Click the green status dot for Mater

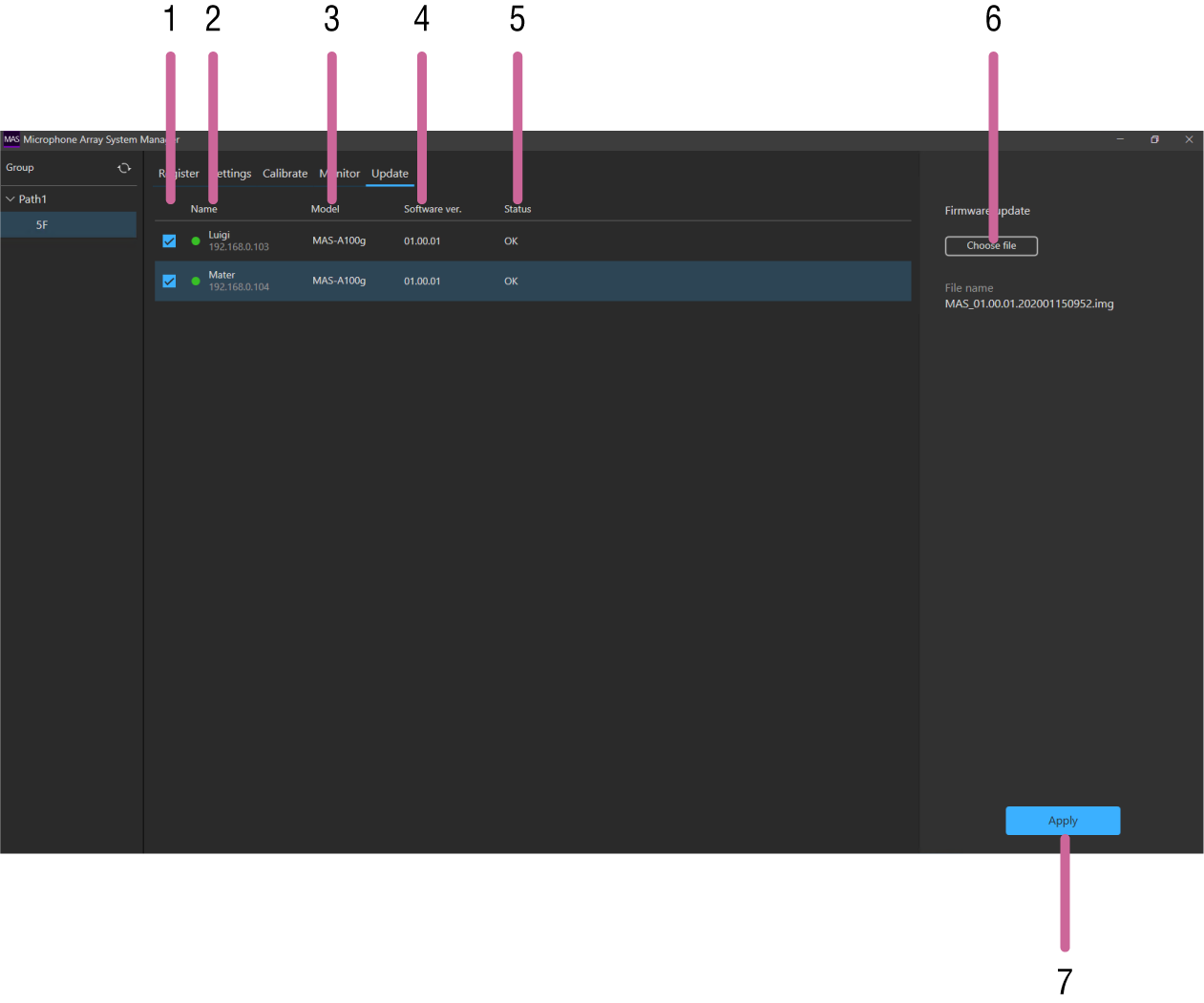coord(196,282)
